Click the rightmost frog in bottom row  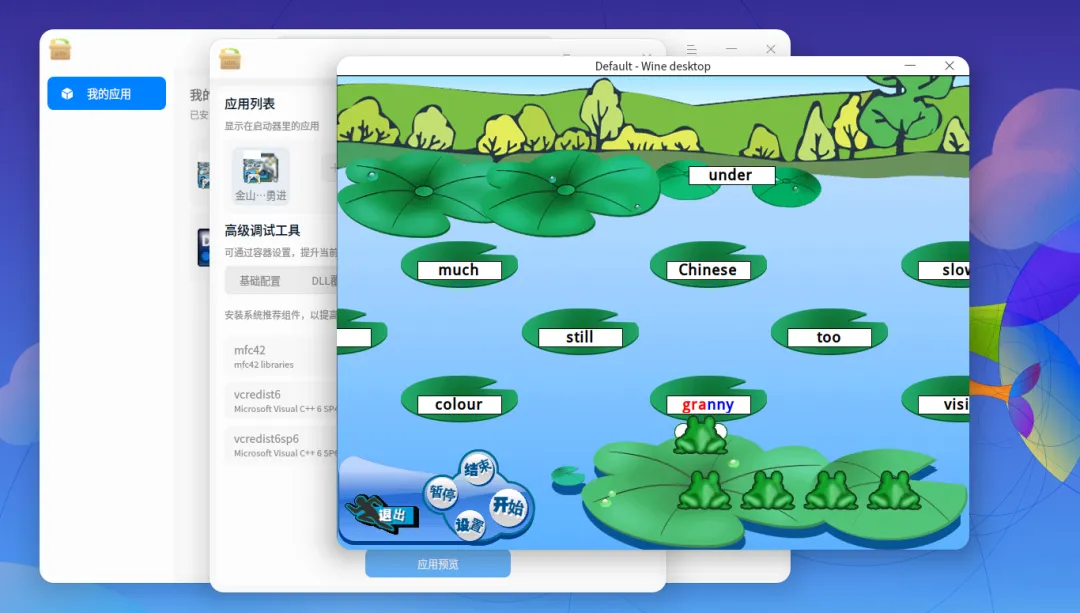tap(894, 490)
